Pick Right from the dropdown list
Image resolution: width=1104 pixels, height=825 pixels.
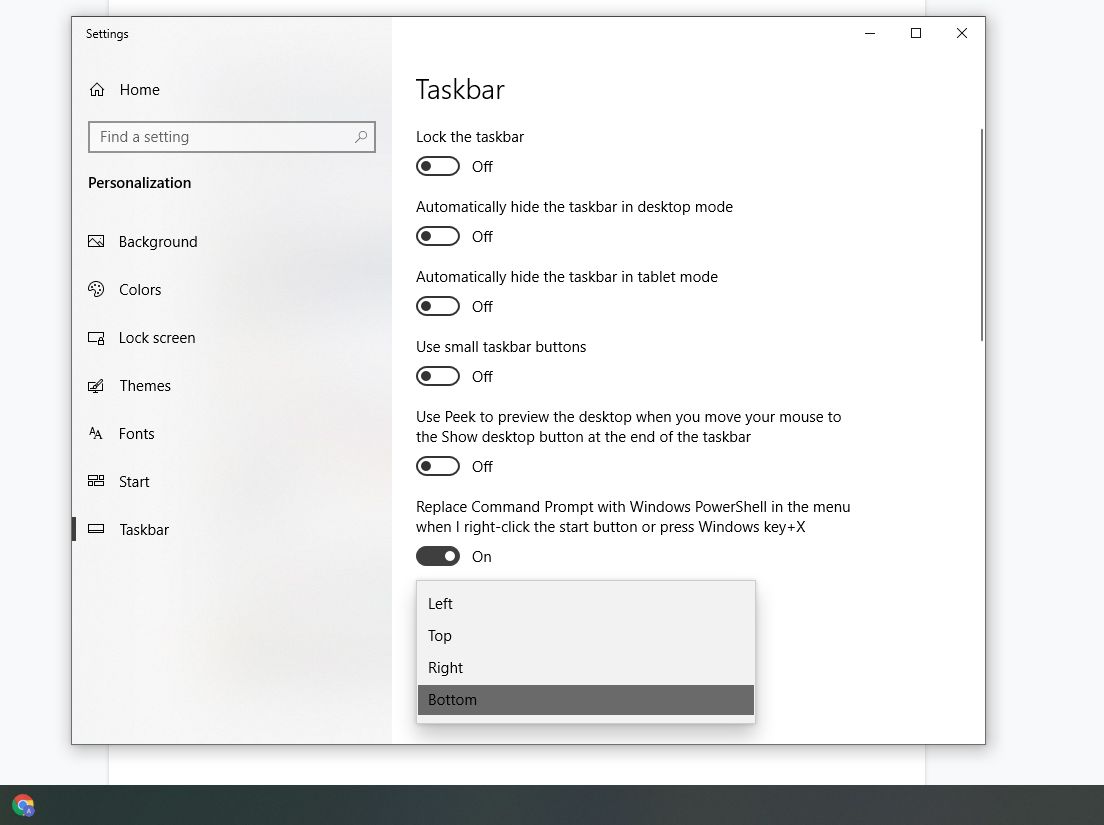(445, 667)
